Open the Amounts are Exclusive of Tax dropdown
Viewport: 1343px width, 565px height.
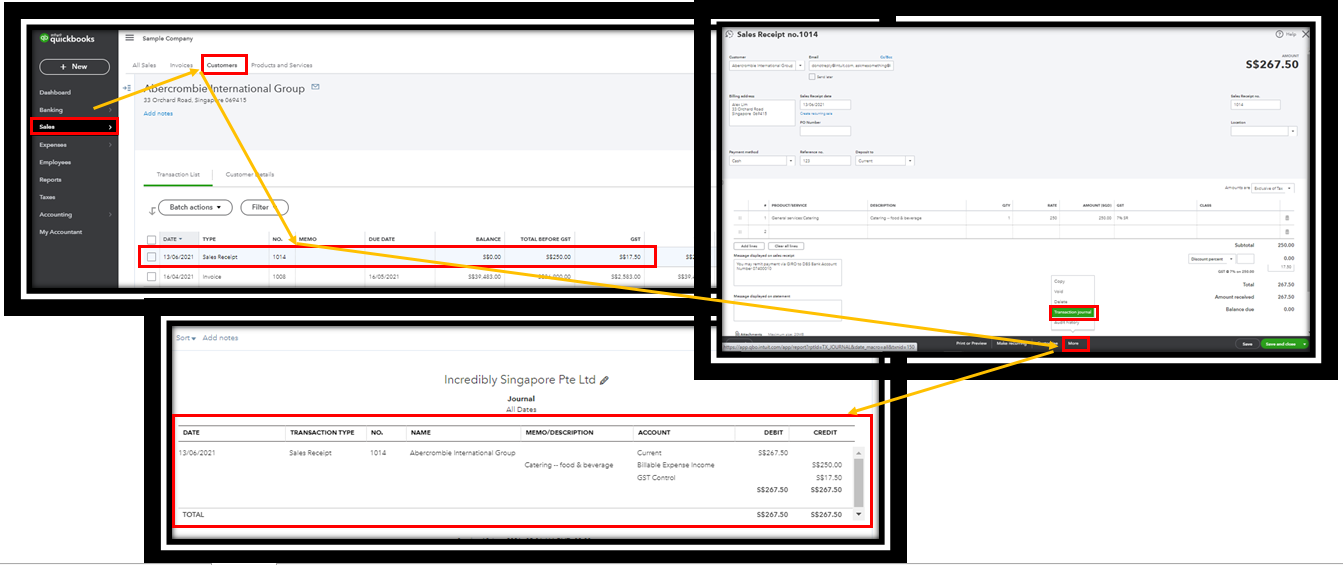coord(1272,188)
